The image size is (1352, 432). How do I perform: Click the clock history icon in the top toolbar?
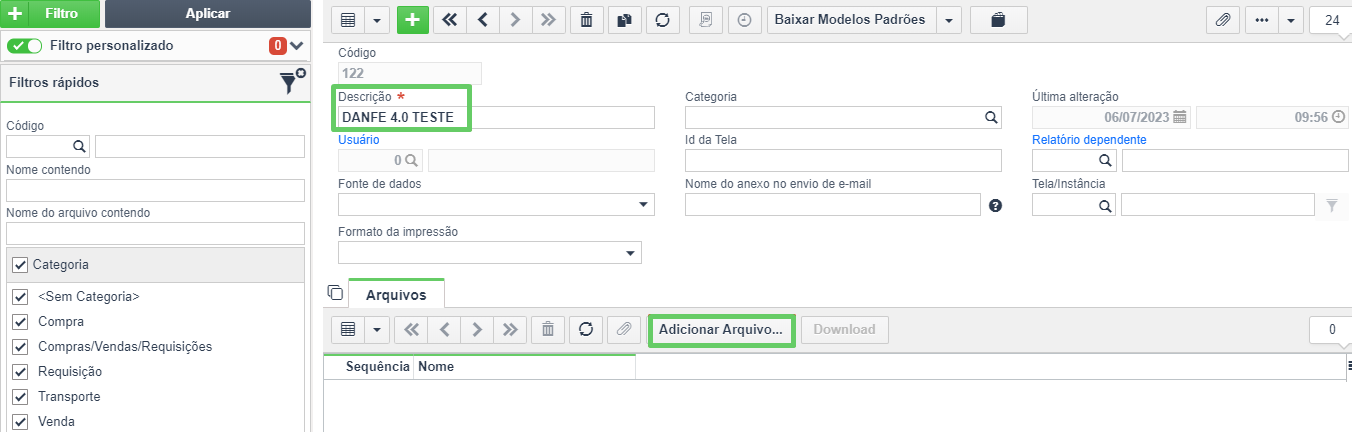tap(744, 20)
